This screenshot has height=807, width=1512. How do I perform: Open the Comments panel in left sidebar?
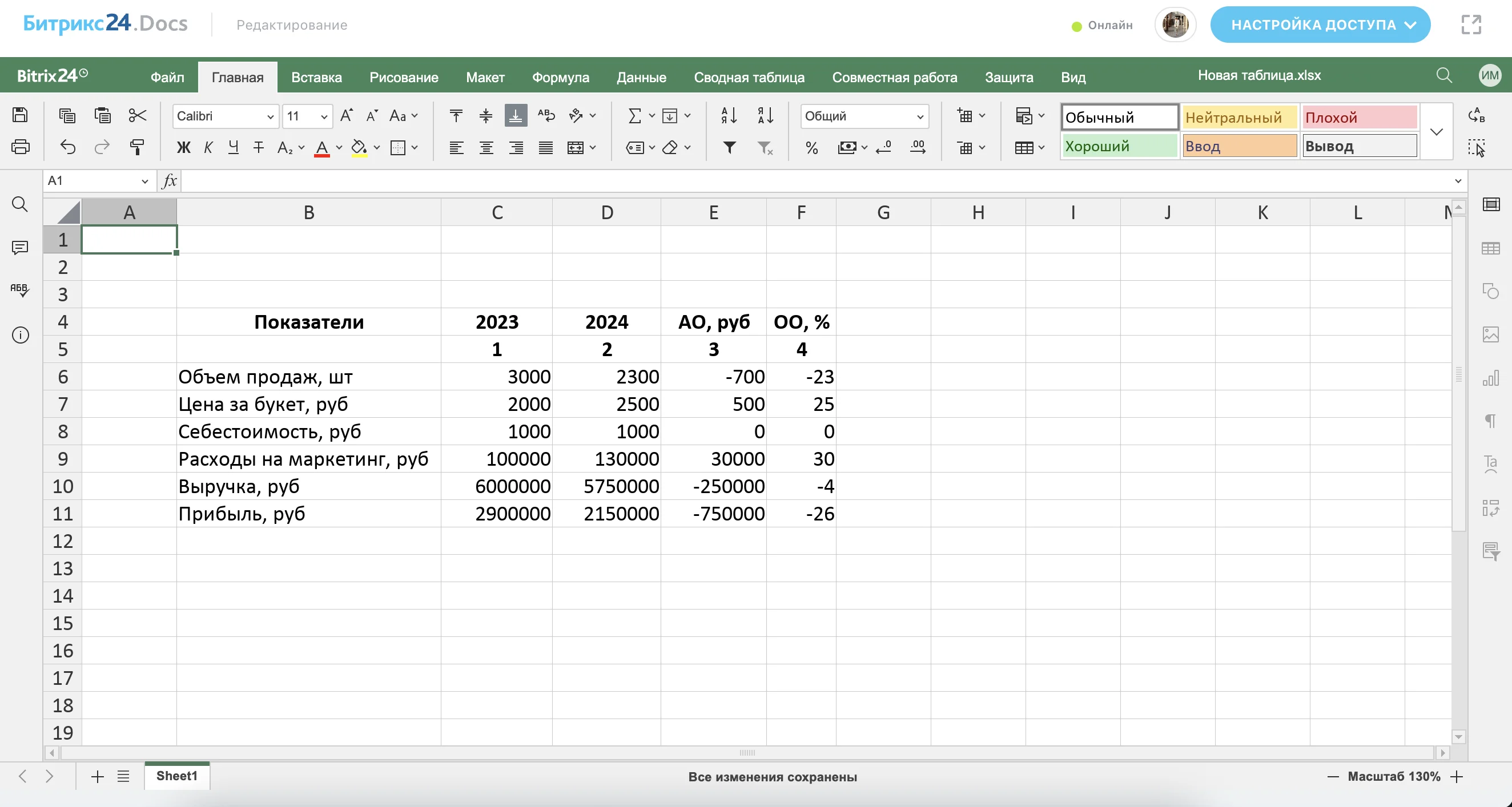click(20, 247)
